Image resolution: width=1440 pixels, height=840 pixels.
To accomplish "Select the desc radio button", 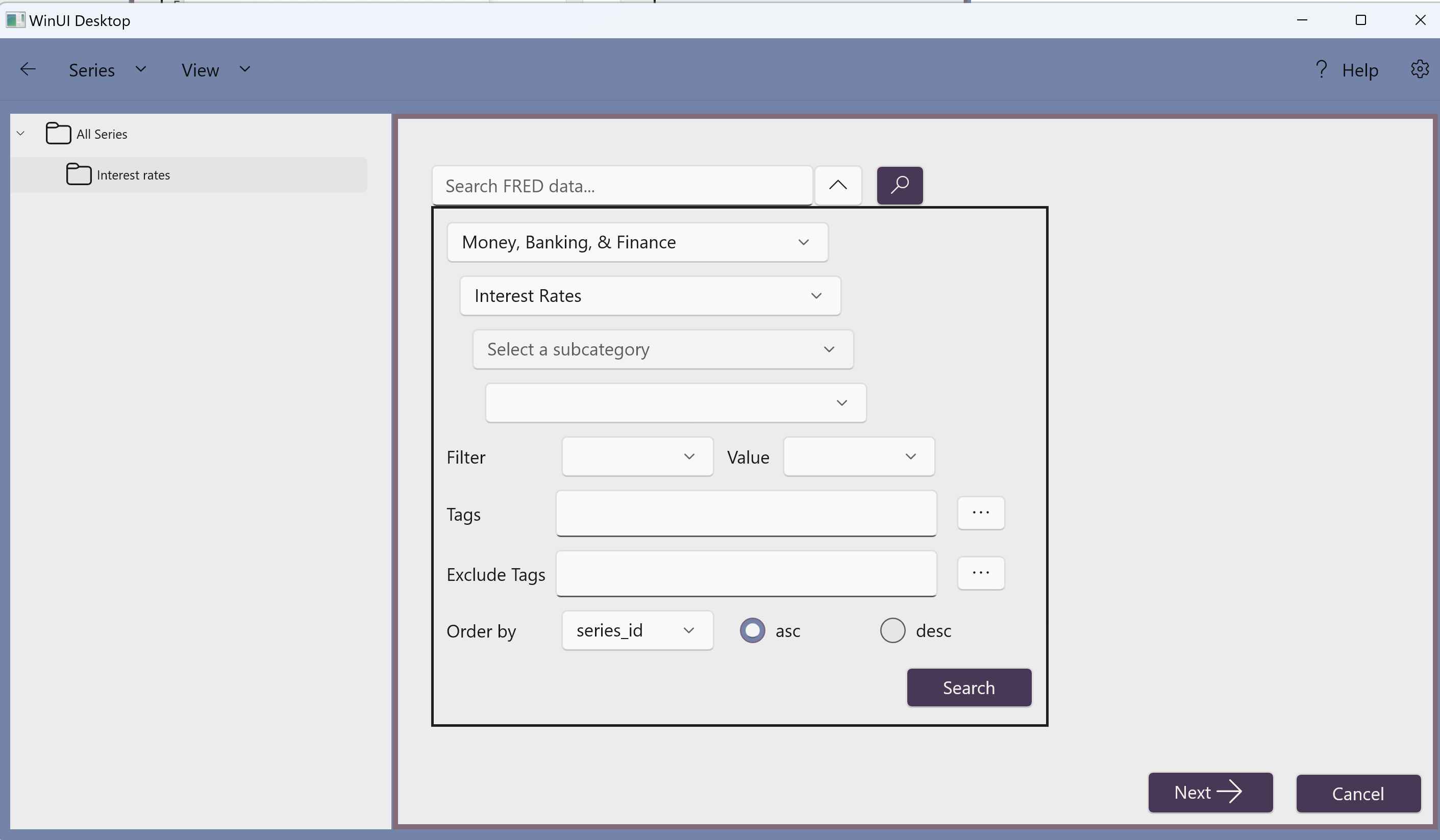I will pos(892,630).
